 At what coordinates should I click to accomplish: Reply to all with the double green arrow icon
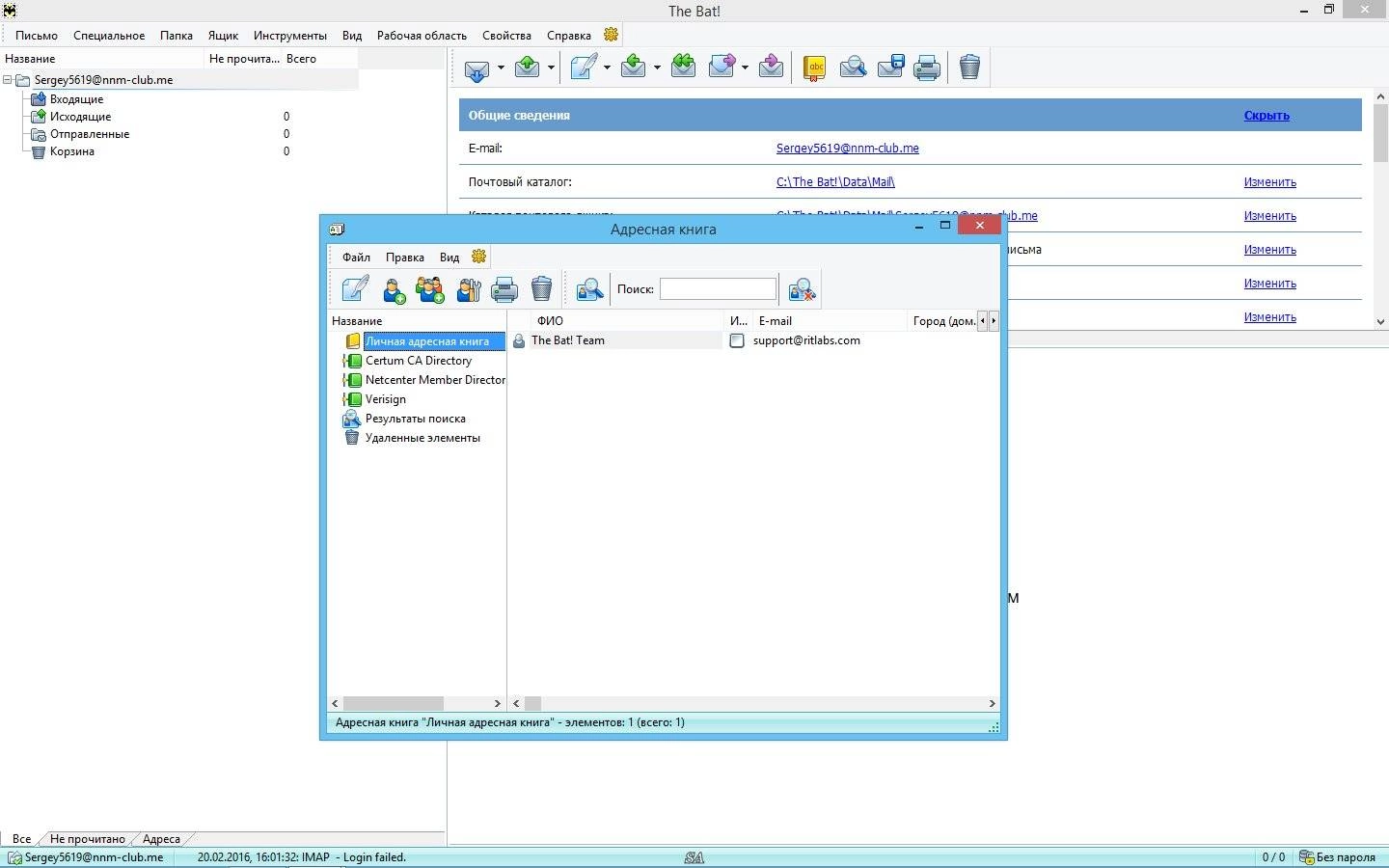(684, 67)
